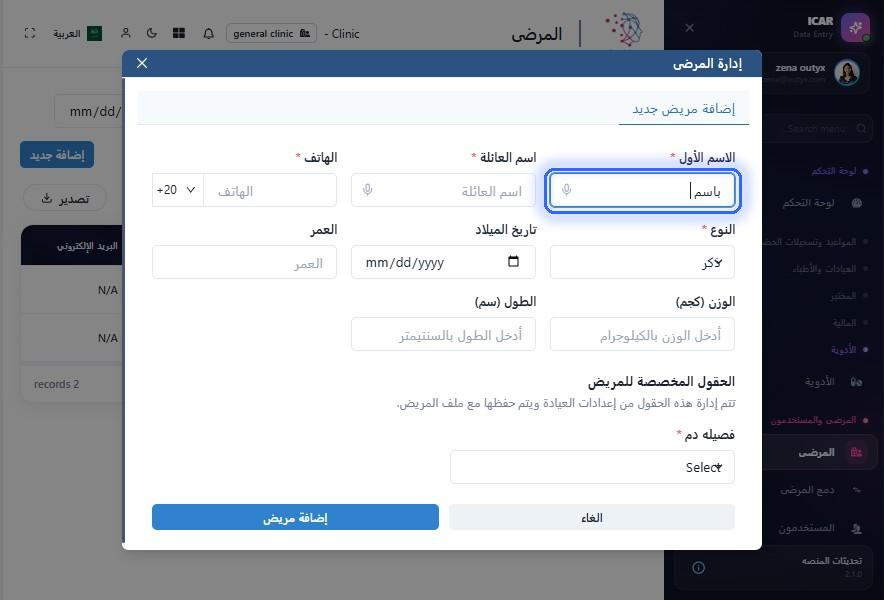Click the ICAR logo sparkle icon

(855, 28)
